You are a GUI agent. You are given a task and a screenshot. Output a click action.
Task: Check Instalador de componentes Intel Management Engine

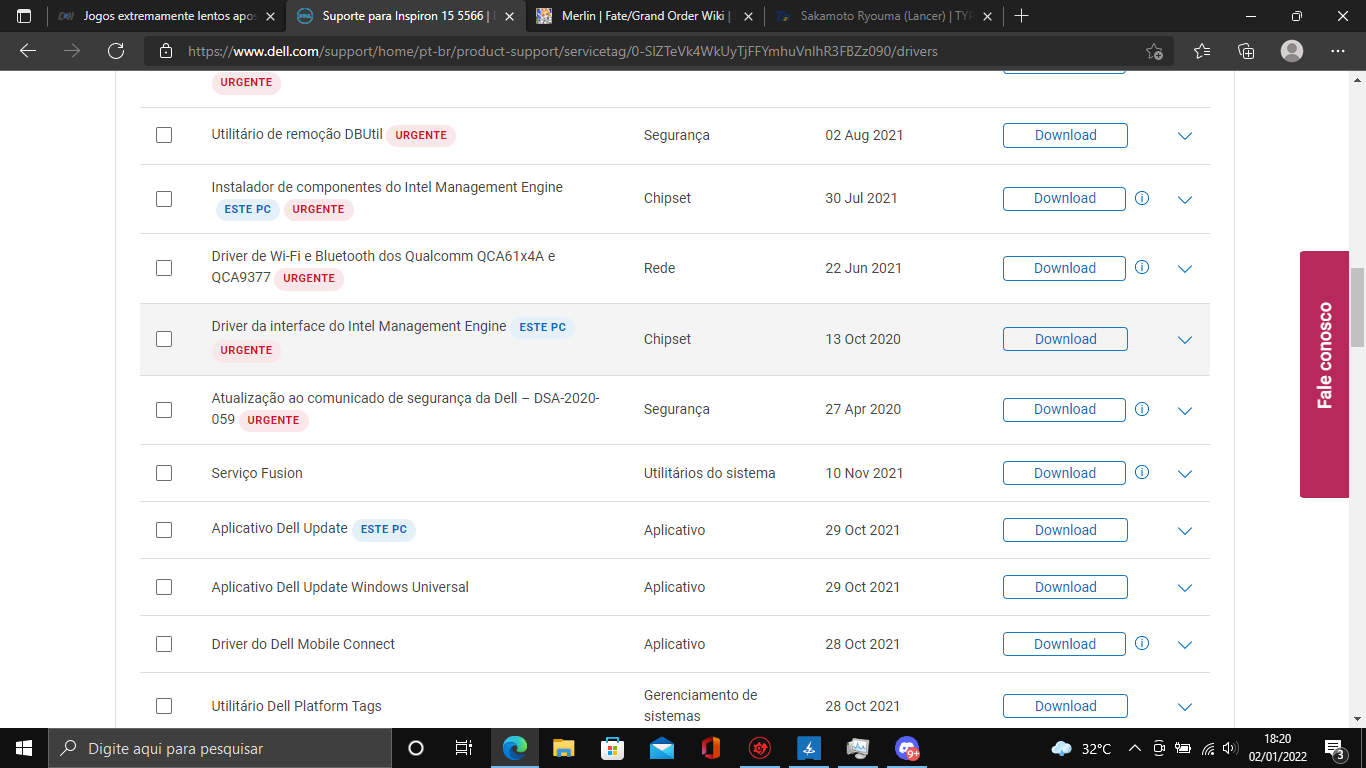164,199
